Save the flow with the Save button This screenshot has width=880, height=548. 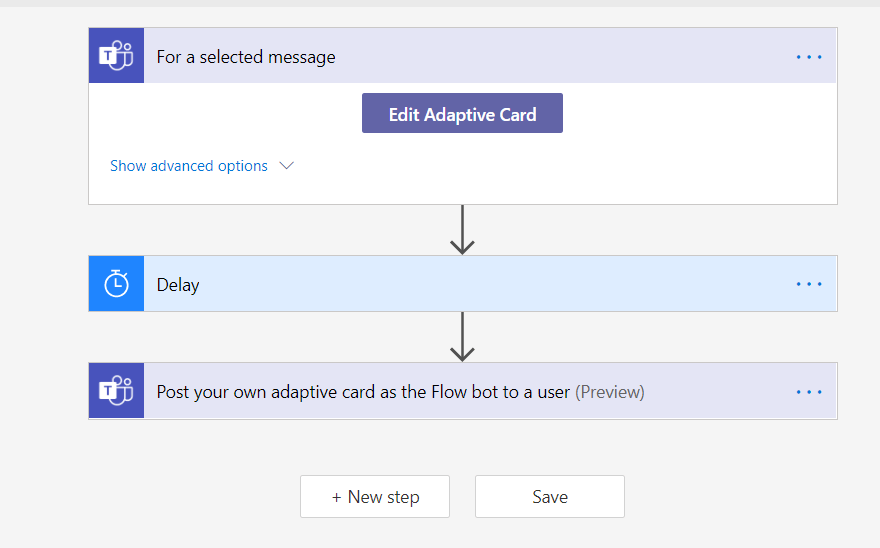coord(550,497)
